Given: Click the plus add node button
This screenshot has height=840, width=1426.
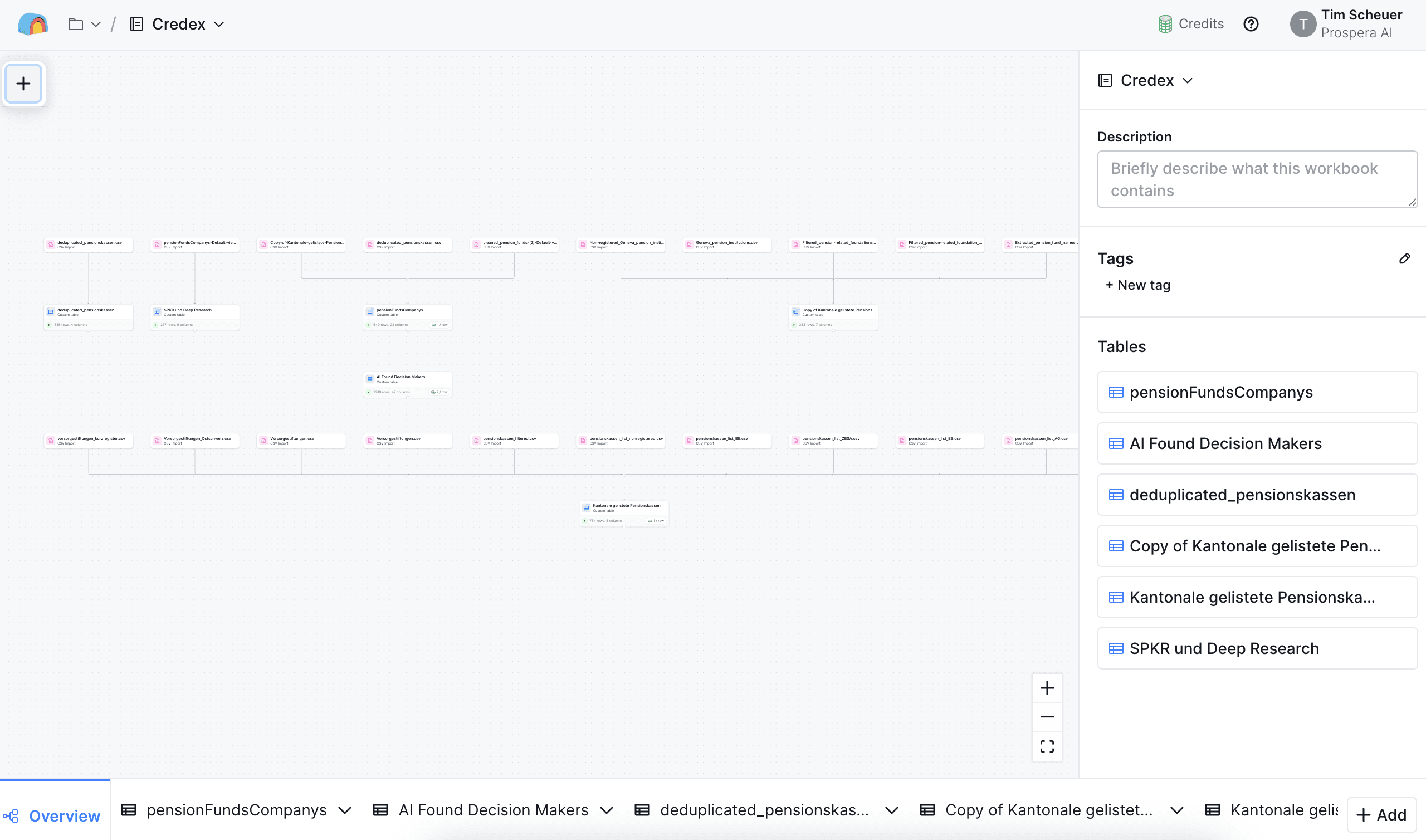Looking at the screenshot, I should [x=23, y=84].
